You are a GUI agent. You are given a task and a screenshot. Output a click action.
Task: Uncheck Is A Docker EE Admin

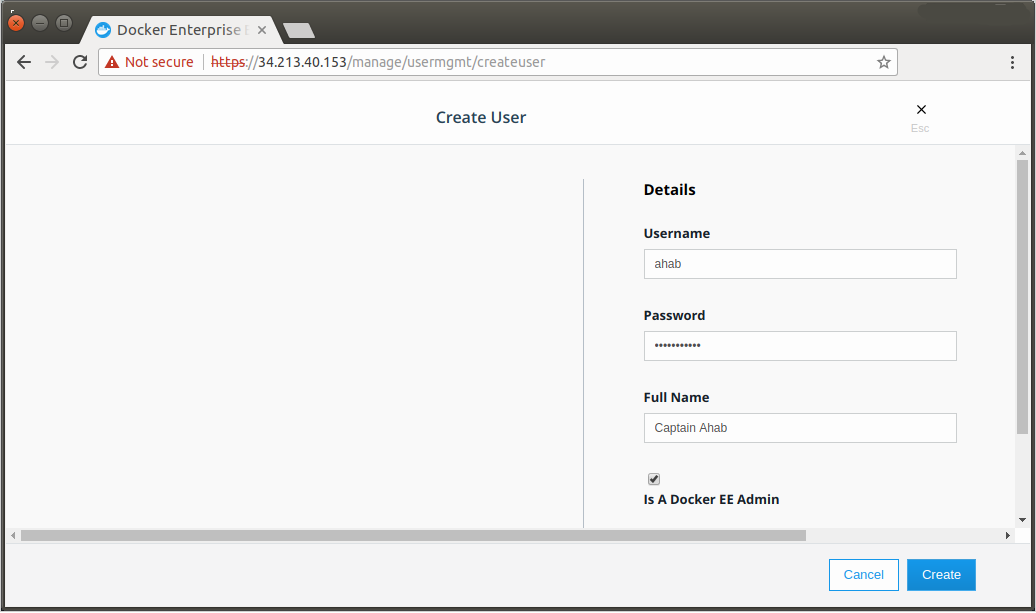pyautogui.click(x=654, y=479)
